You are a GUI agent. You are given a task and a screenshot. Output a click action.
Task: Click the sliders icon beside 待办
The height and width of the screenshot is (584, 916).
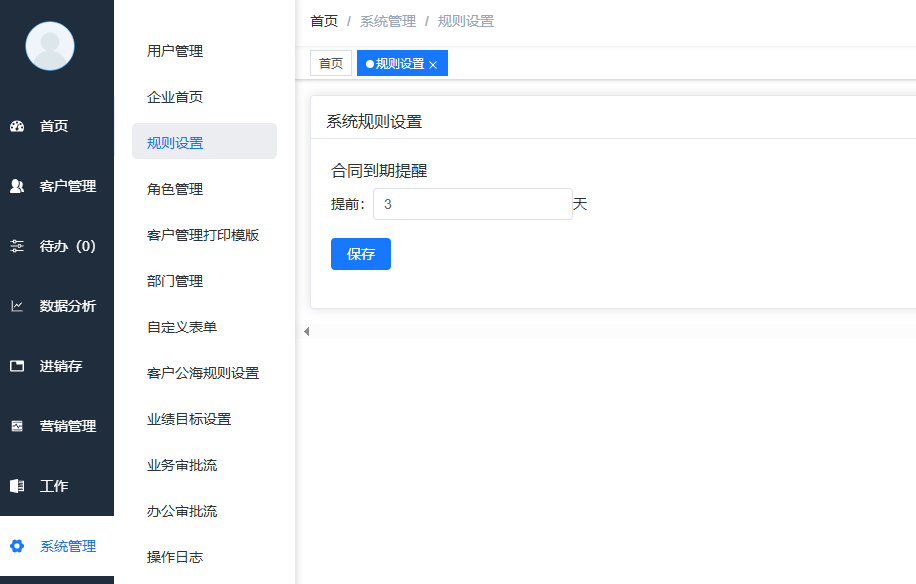pyautogui.click(x=17, y=246)
